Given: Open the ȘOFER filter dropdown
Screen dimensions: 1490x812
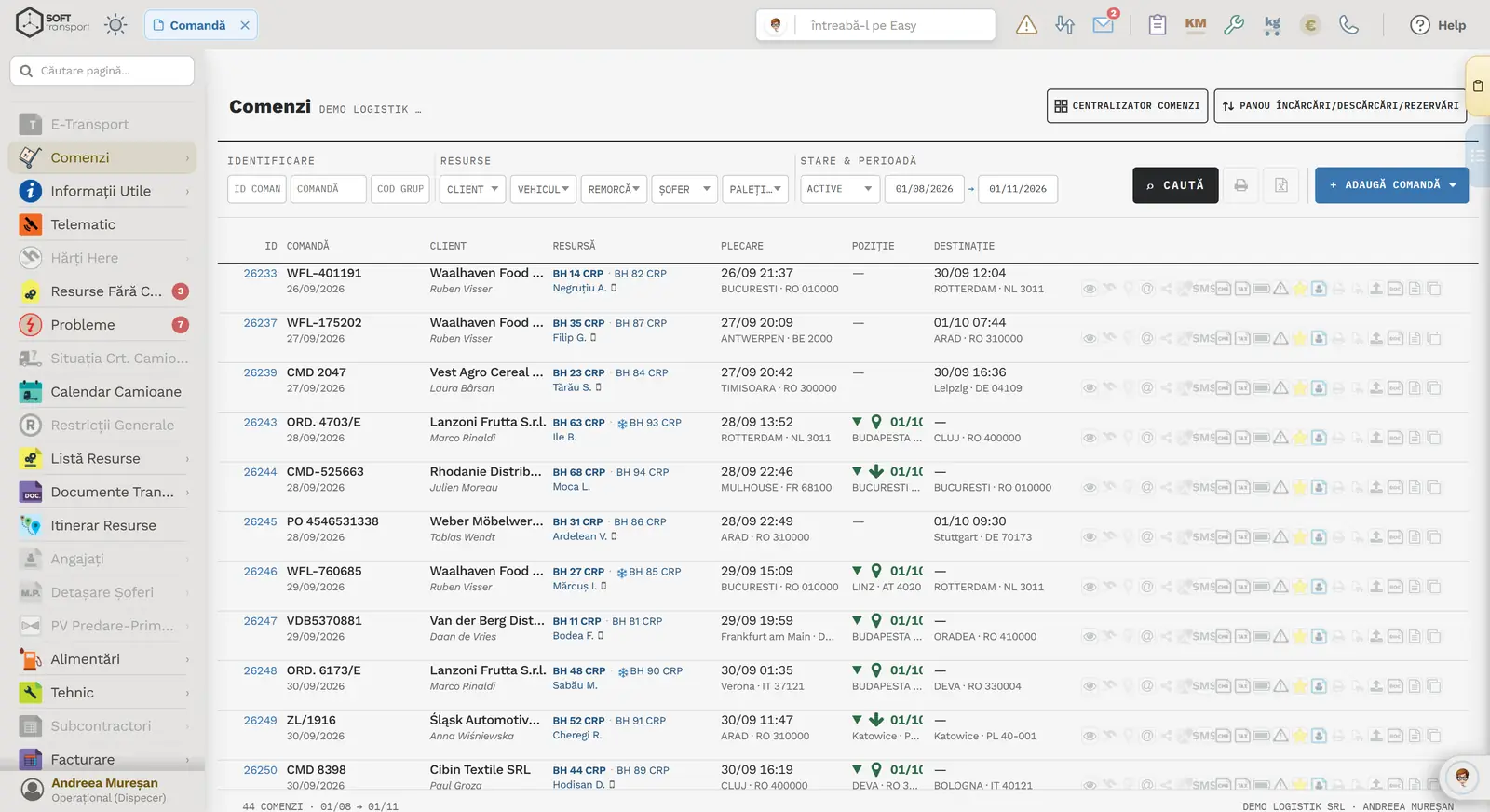Looking at the screenshot, I should pyautogui.click(x=684, y=189).
